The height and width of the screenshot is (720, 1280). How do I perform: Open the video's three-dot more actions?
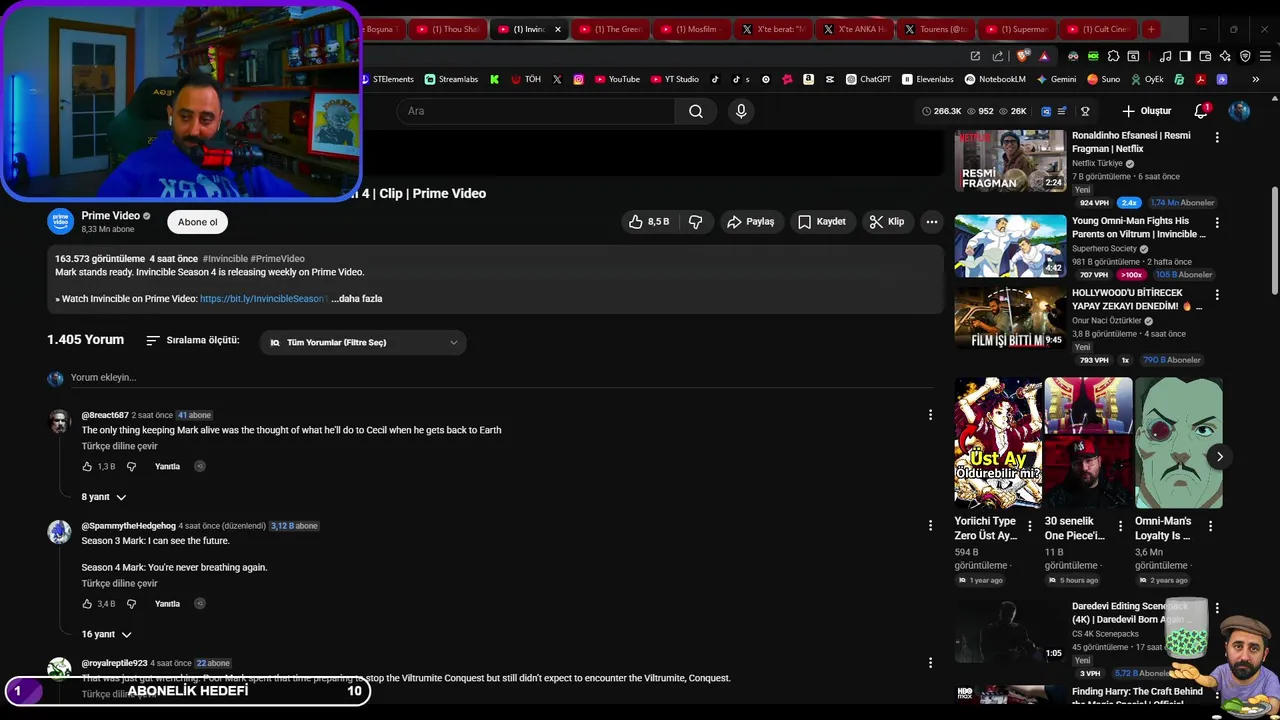(x=932, y=222)
